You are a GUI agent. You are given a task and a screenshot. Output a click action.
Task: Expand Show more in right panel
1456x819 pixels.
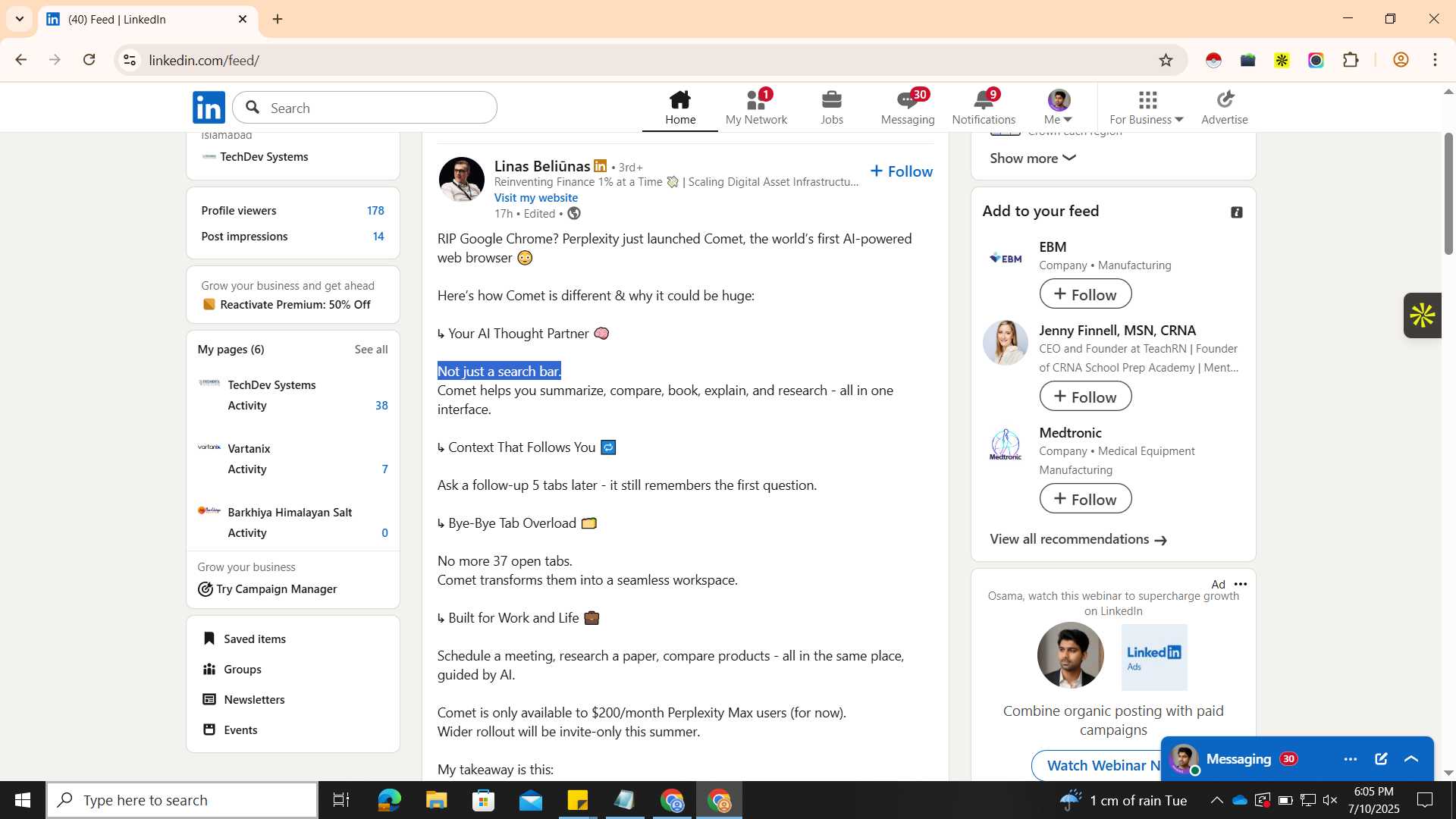tap(1032, 158)
